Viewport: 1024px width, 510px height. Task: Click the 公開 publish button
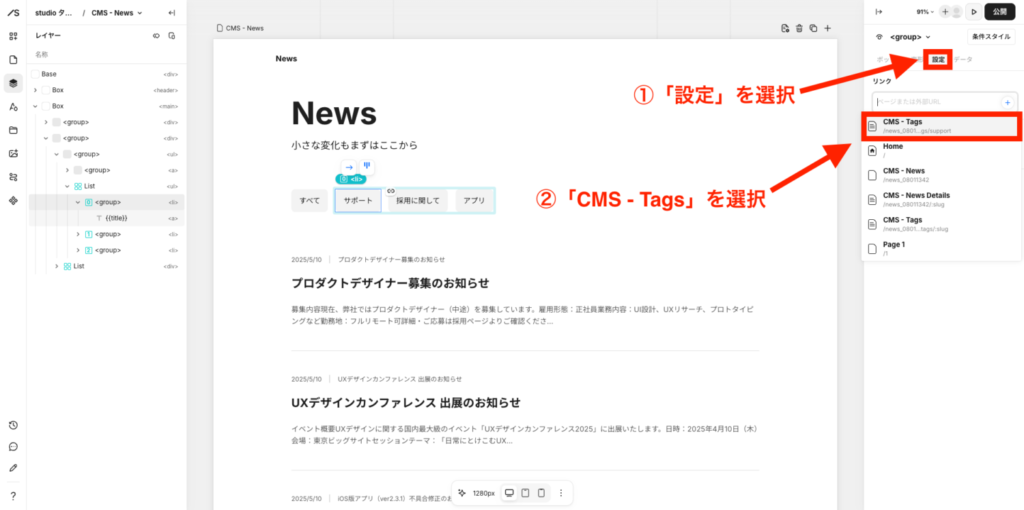point(1001,12)
